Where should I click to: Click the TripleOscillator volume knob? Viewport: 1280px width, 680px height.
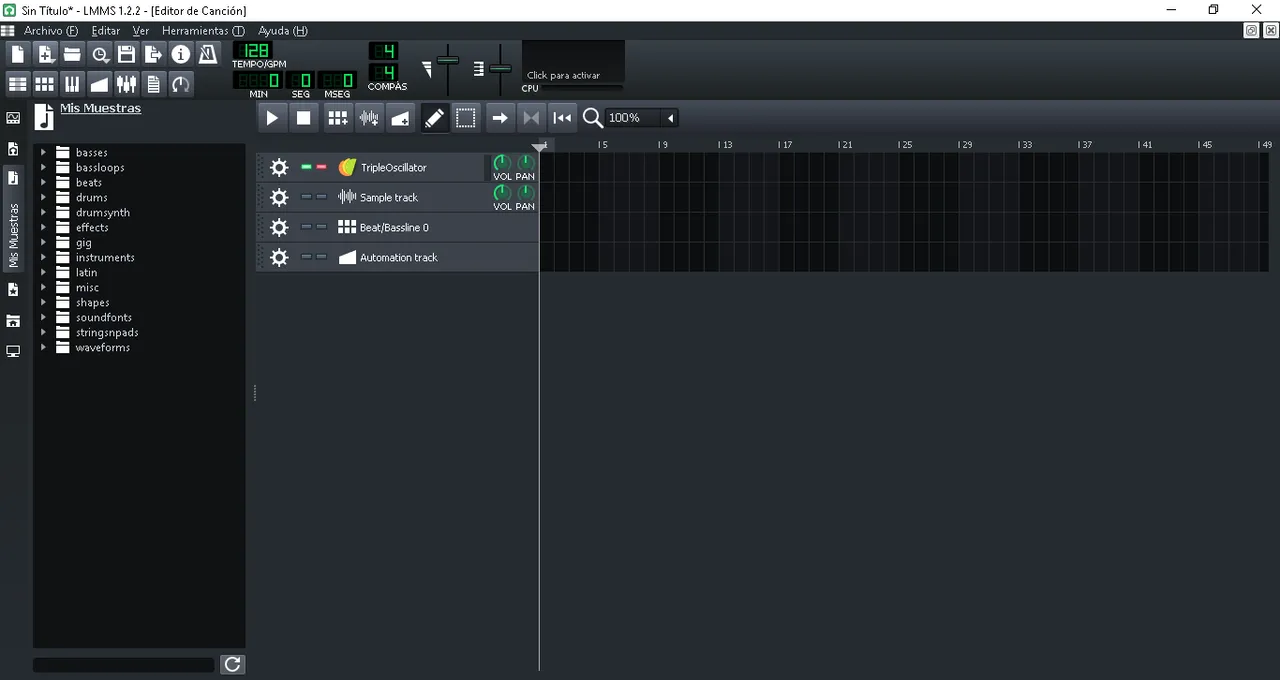point(502,163)
